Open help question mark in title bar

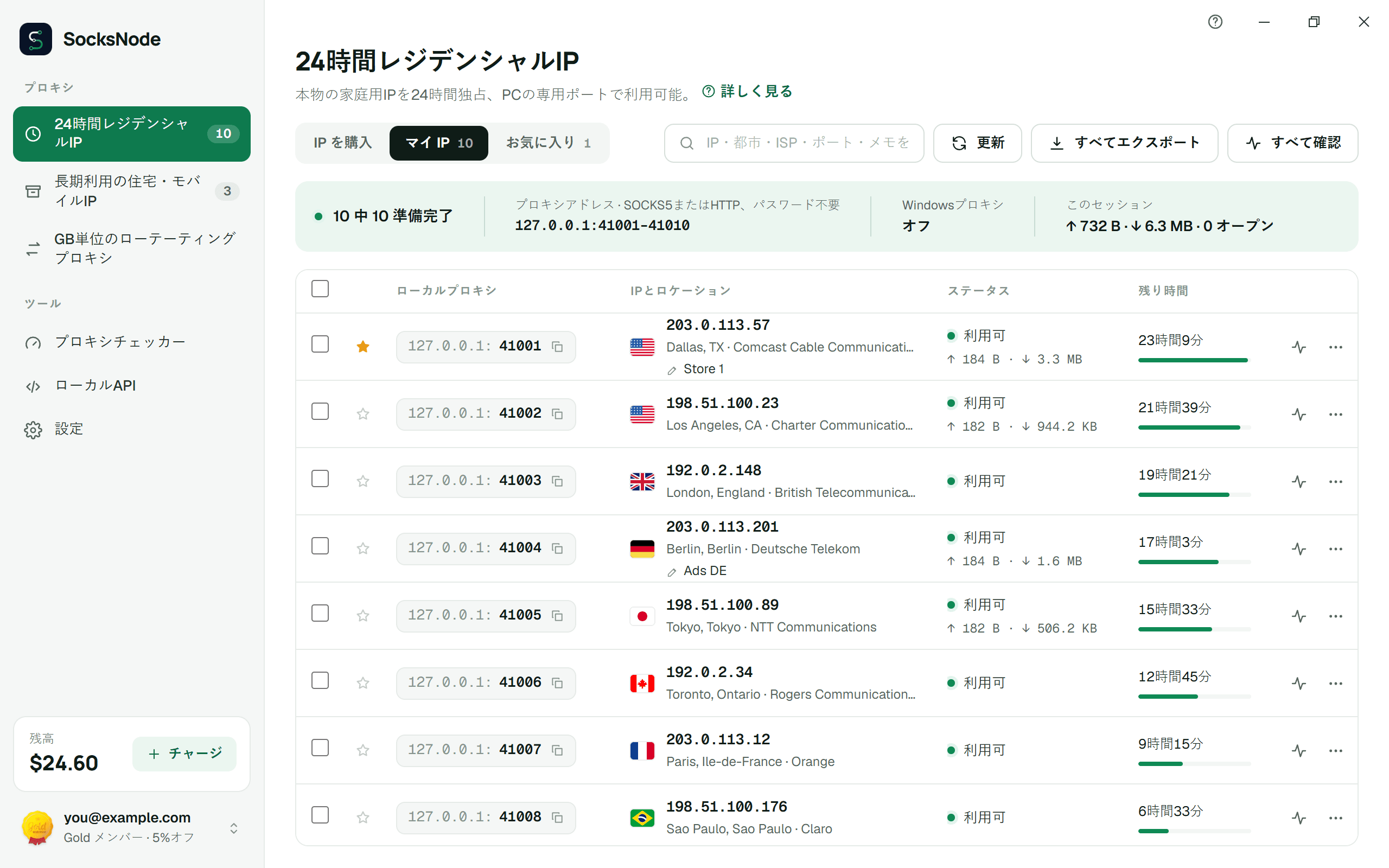(1215, 22)
